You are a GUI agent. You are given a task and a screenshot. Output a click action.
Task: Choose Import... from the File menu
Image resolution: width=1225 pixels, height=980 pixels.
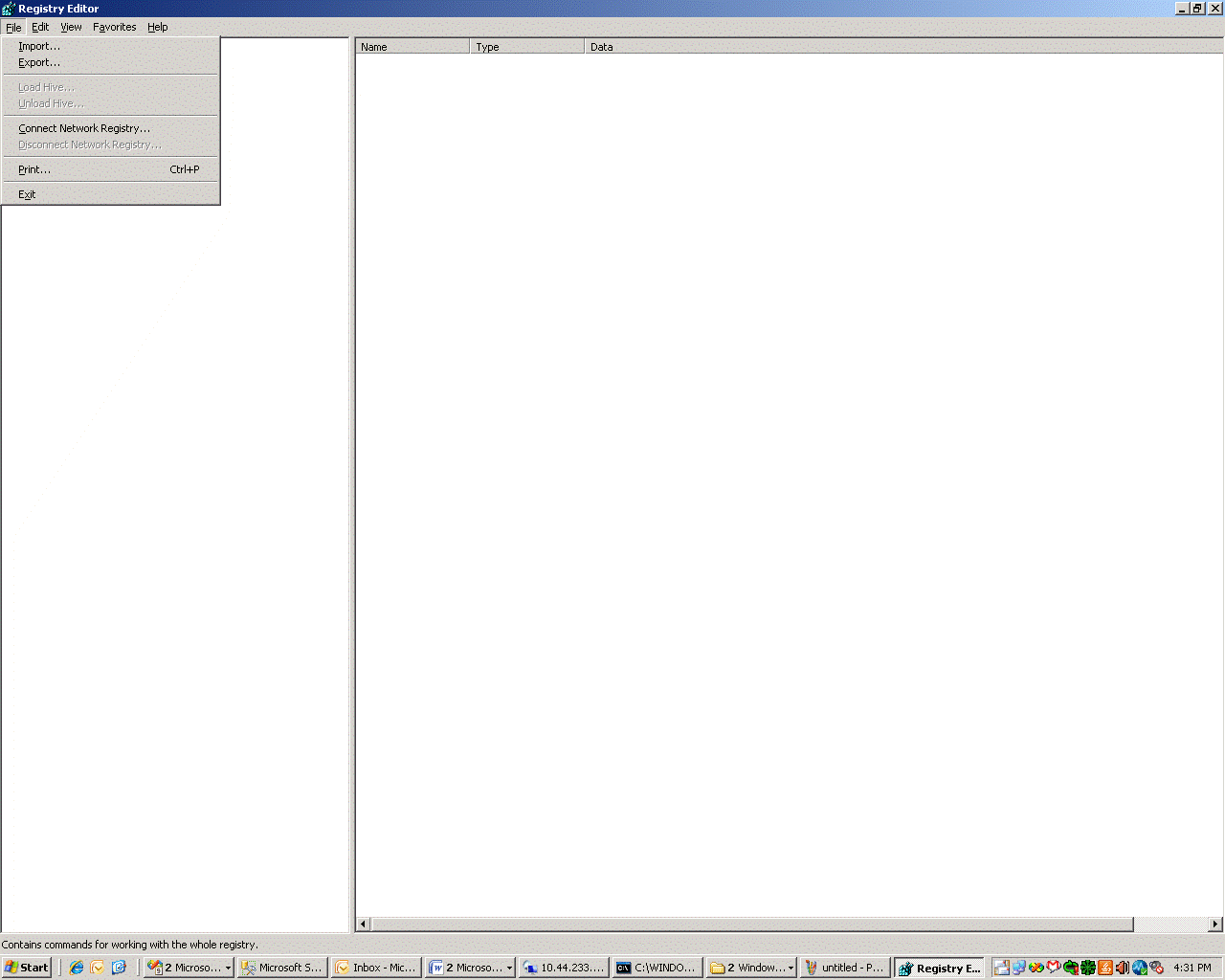tap(111, 46)
